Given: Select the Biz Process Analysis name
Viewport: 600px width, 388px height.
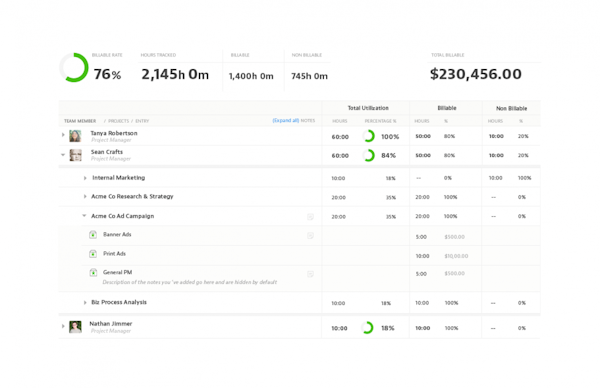Looking at the screenshot, I should pyautogui.click(x=119, y=302).
